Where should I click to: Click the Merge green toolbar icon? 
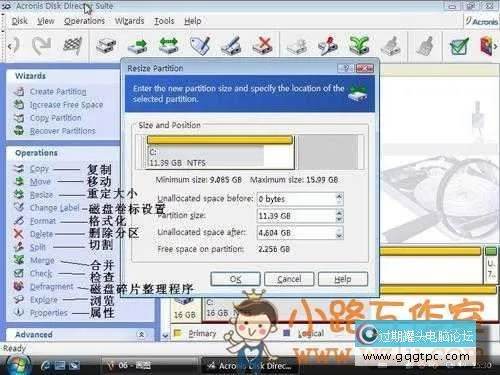[x=359, y=45]
